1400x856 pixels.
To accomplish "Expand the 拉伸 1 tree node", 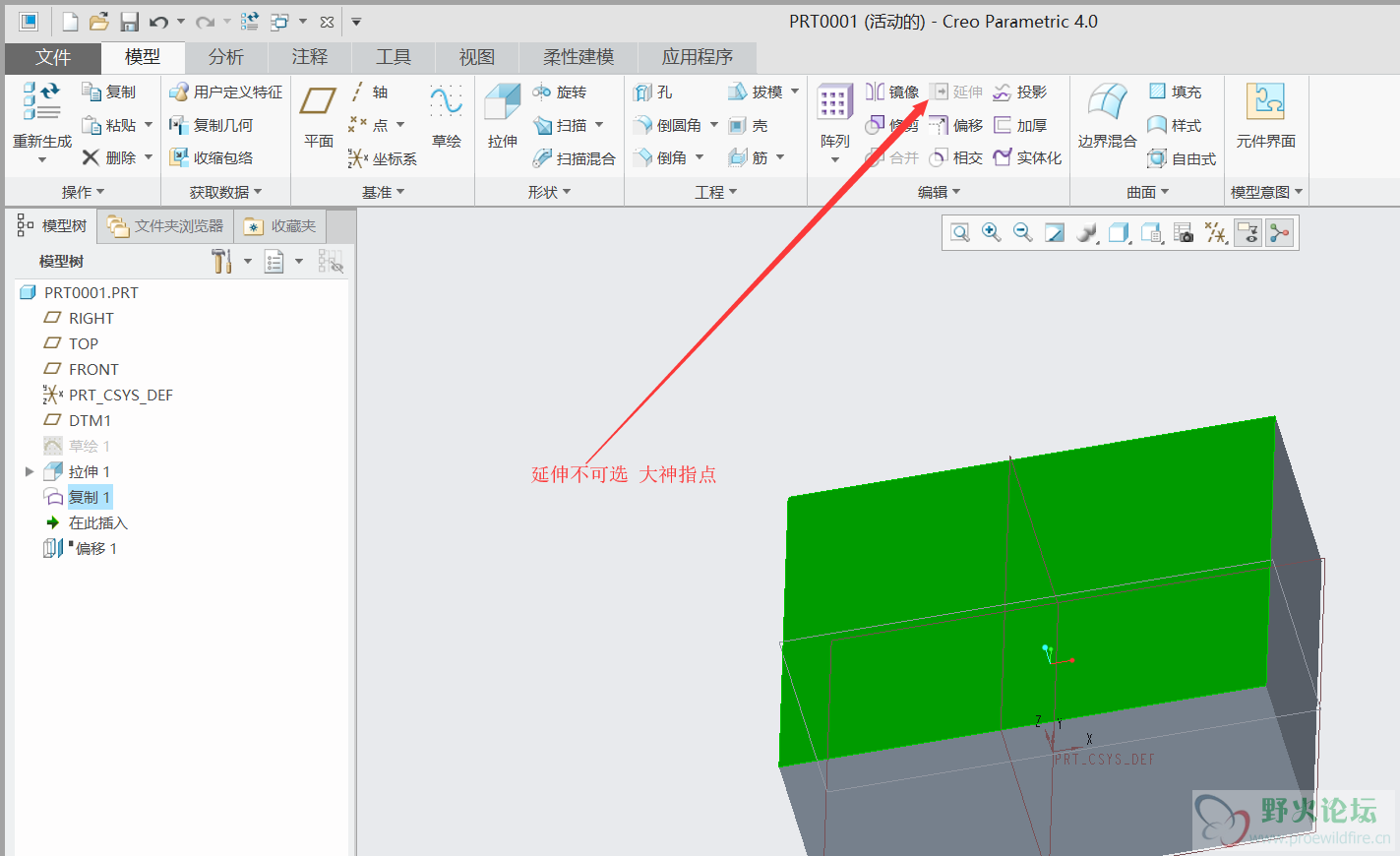I will [x=30, y=472].
